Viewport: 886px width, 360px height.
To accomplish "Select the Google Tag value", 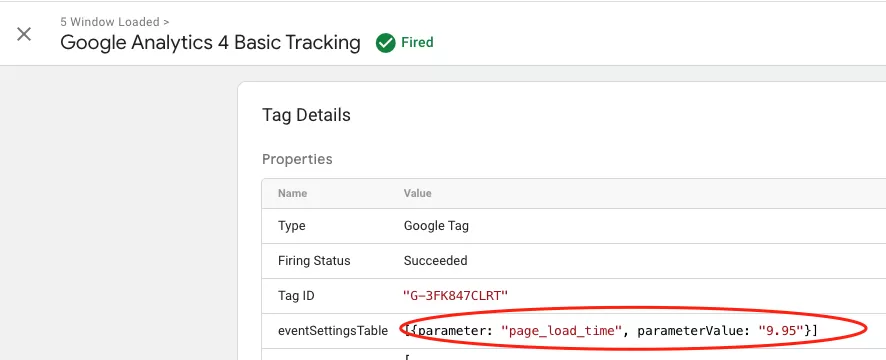I will pyautogui.click(x=436, y=226).
